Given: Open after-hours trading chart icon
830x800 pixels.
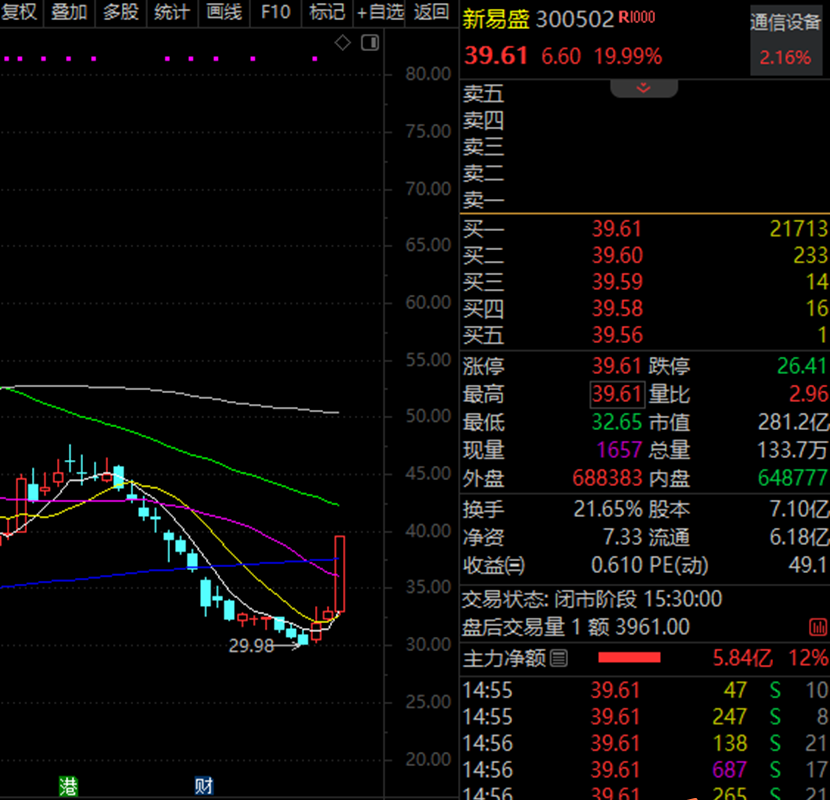Looking at the screenshot, I should 818,627.
